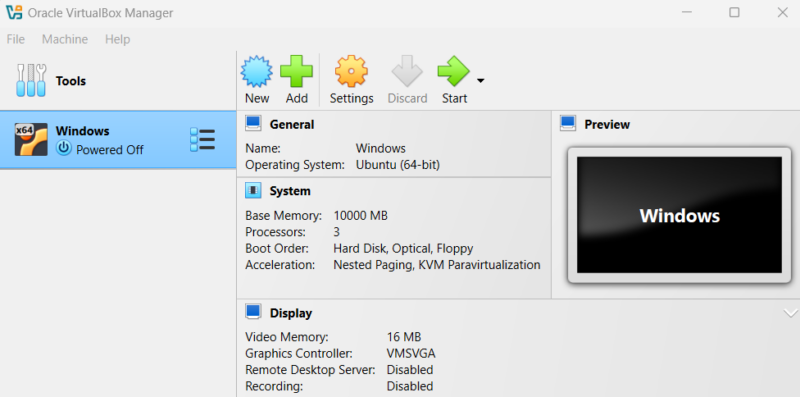This screenshot has height=397, width=800.
Task: Click 'Hard Disk, Optical, Floppy' boot order
Action: 403,249
